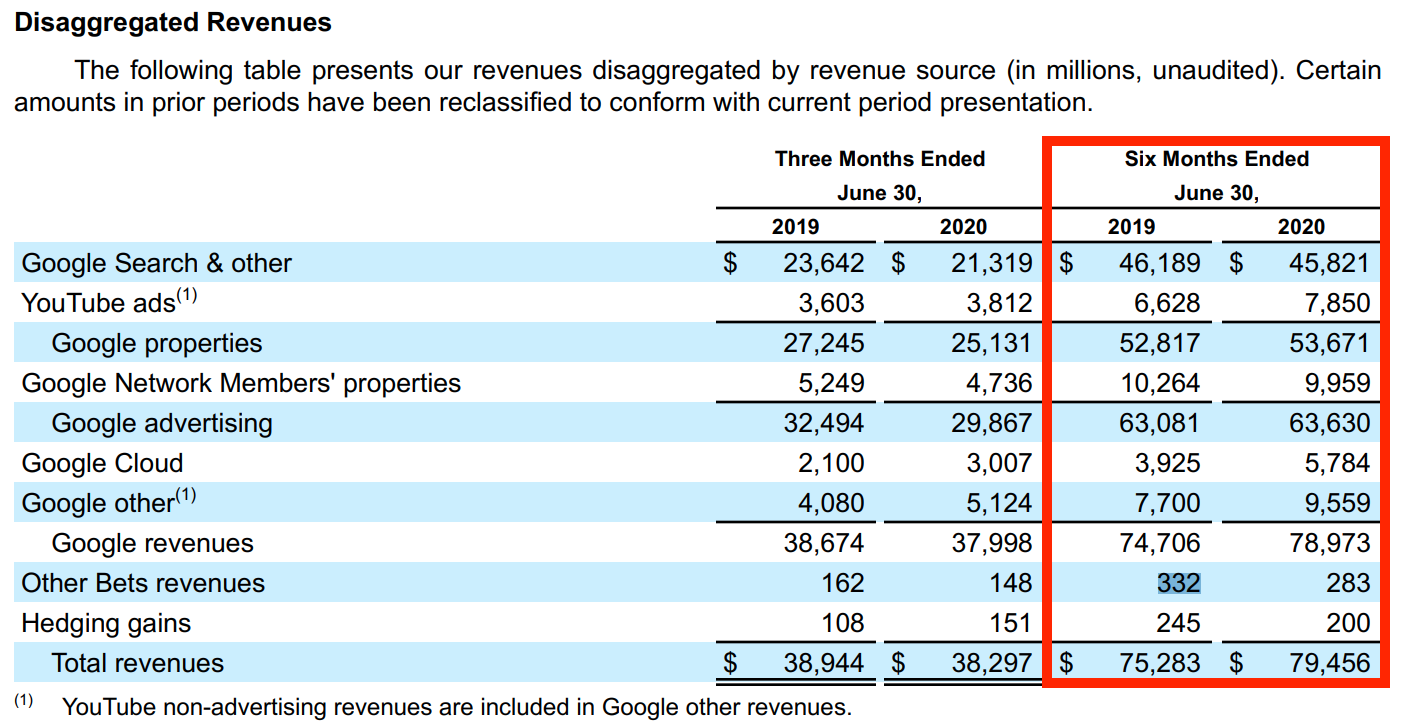1412x726 pixels.
Task: Pick the Google other value 5,124
Action: click(x=998, y=503)
